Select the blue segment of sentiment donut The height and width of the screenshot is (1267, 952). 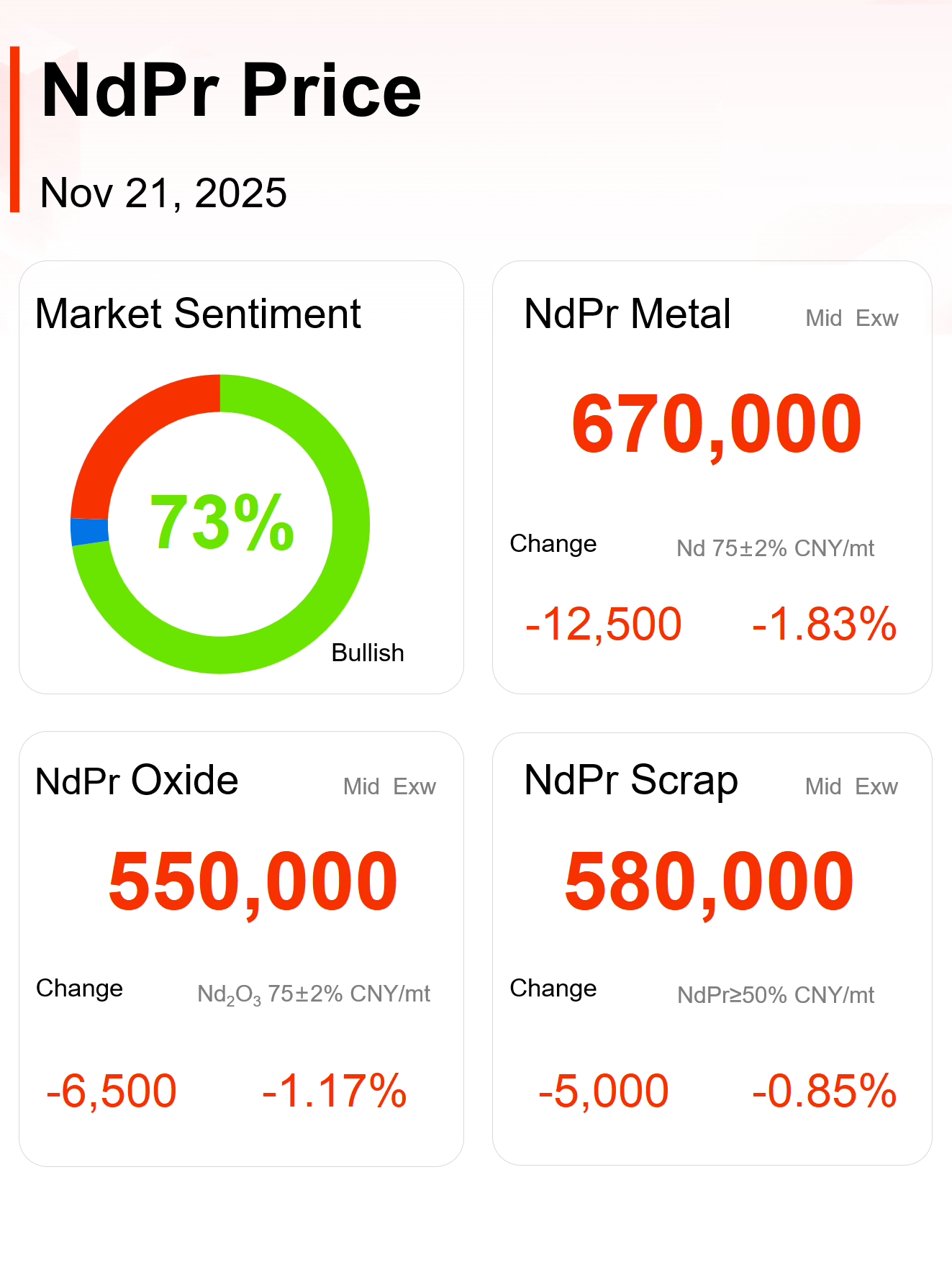pyautogui.click(x=89, y=531)
